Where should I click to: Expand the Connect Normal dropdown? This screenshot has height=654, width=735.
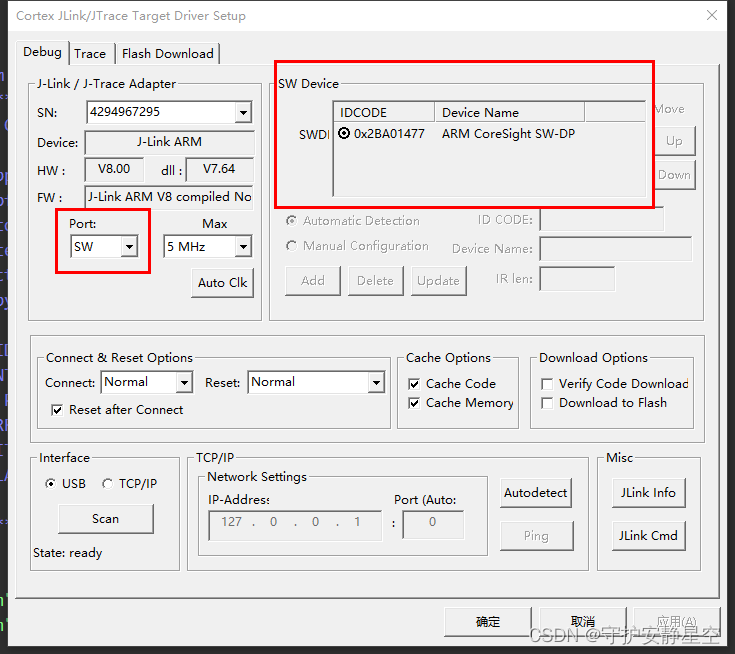(184, 383)
